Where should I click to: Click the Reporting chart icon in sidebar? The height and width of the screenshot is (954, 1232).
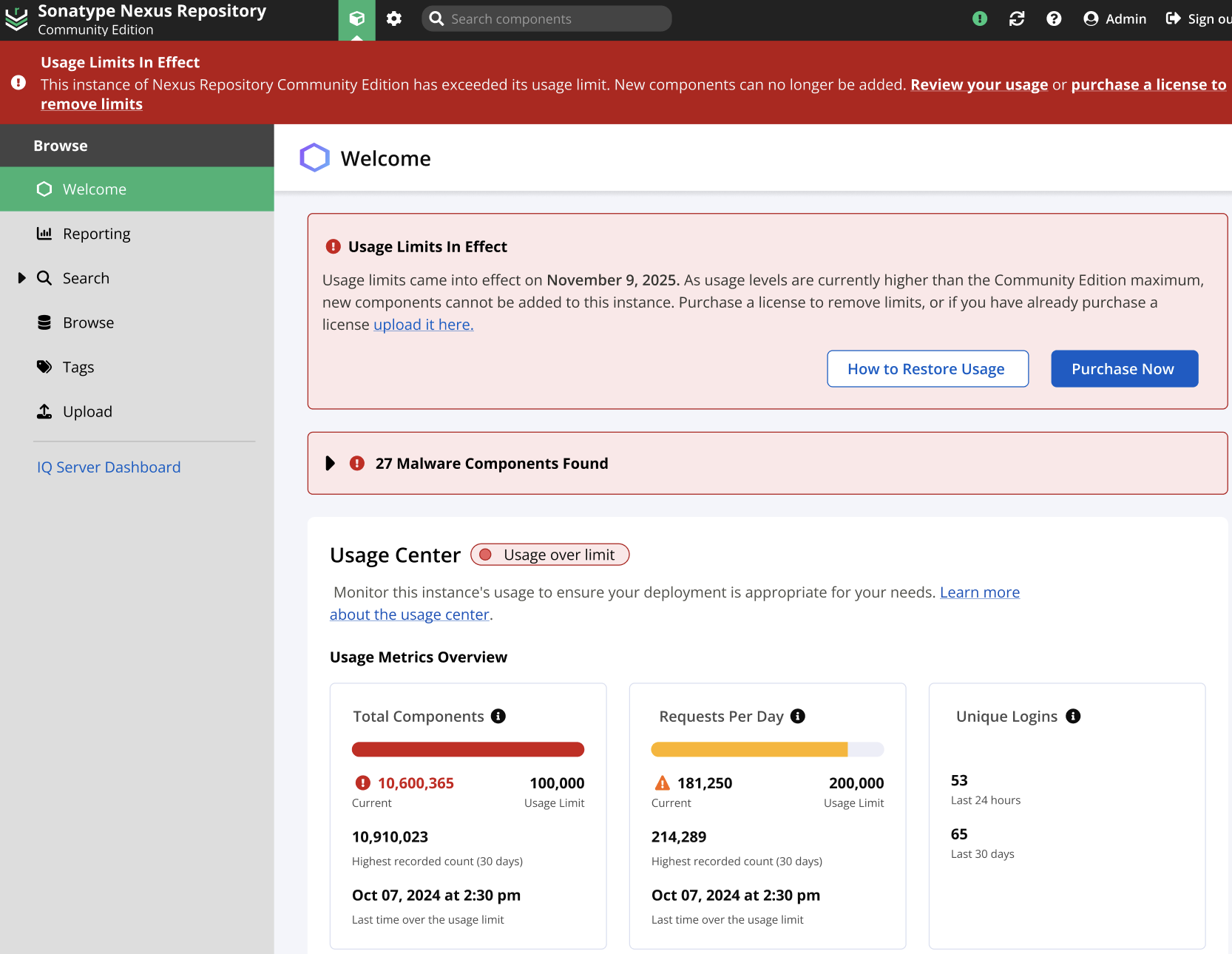pyautogui.click(x=44, y=234)
